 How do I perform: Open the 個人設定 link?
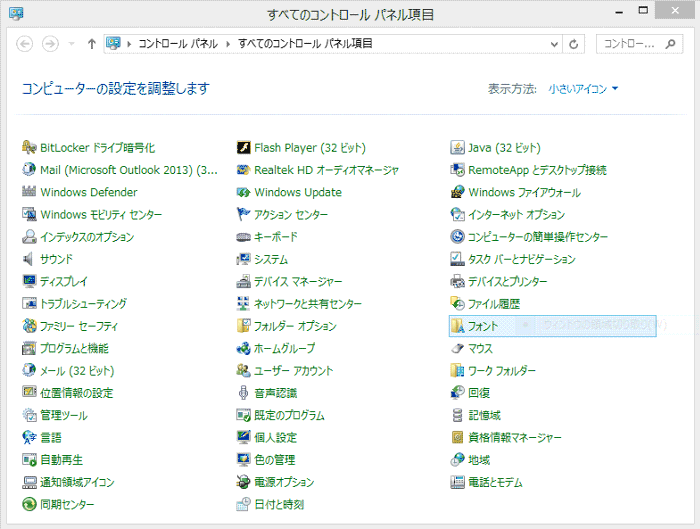275,437
